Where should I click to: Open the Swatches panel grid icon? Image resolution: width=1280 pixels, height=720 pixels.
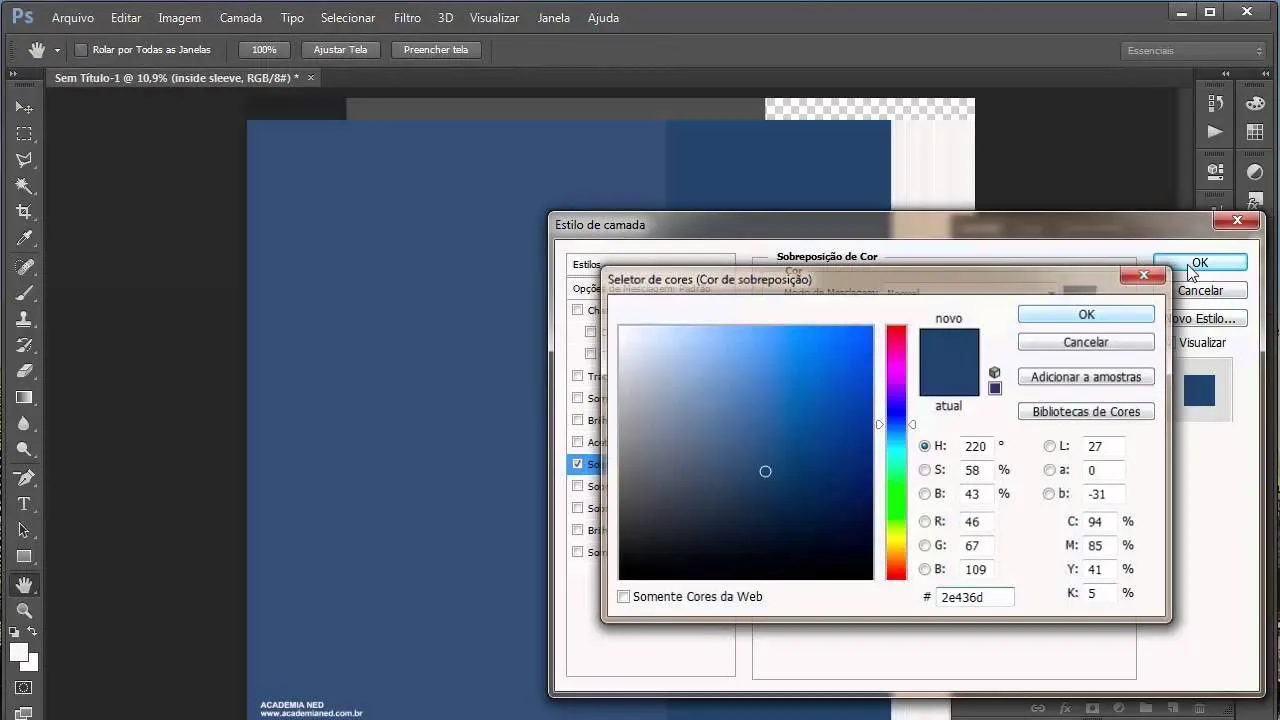click(1255, 131)
